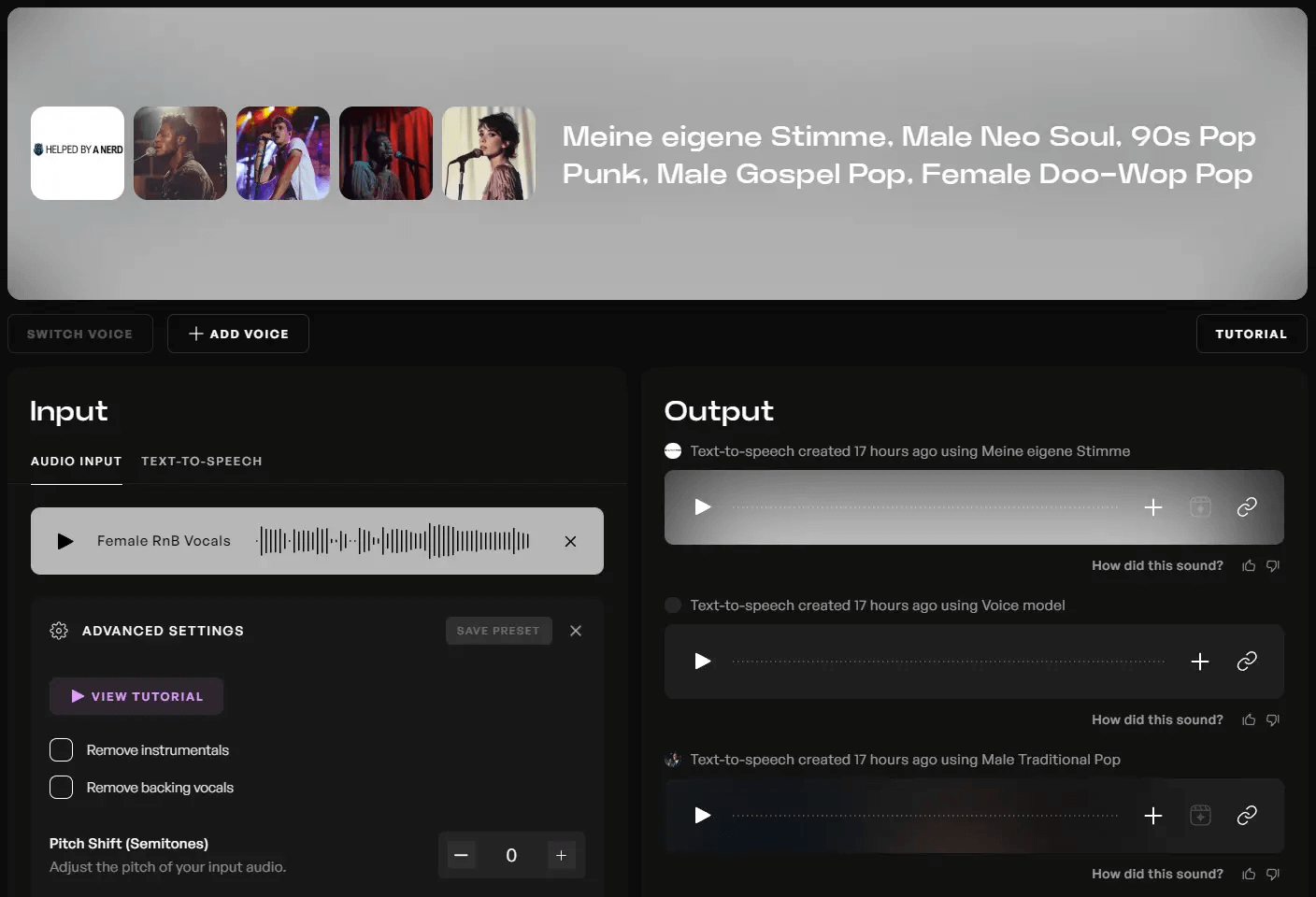Enable Remove instrumentals checkbox
This screenshot has height=897, width=1316.
pos(62,750)
